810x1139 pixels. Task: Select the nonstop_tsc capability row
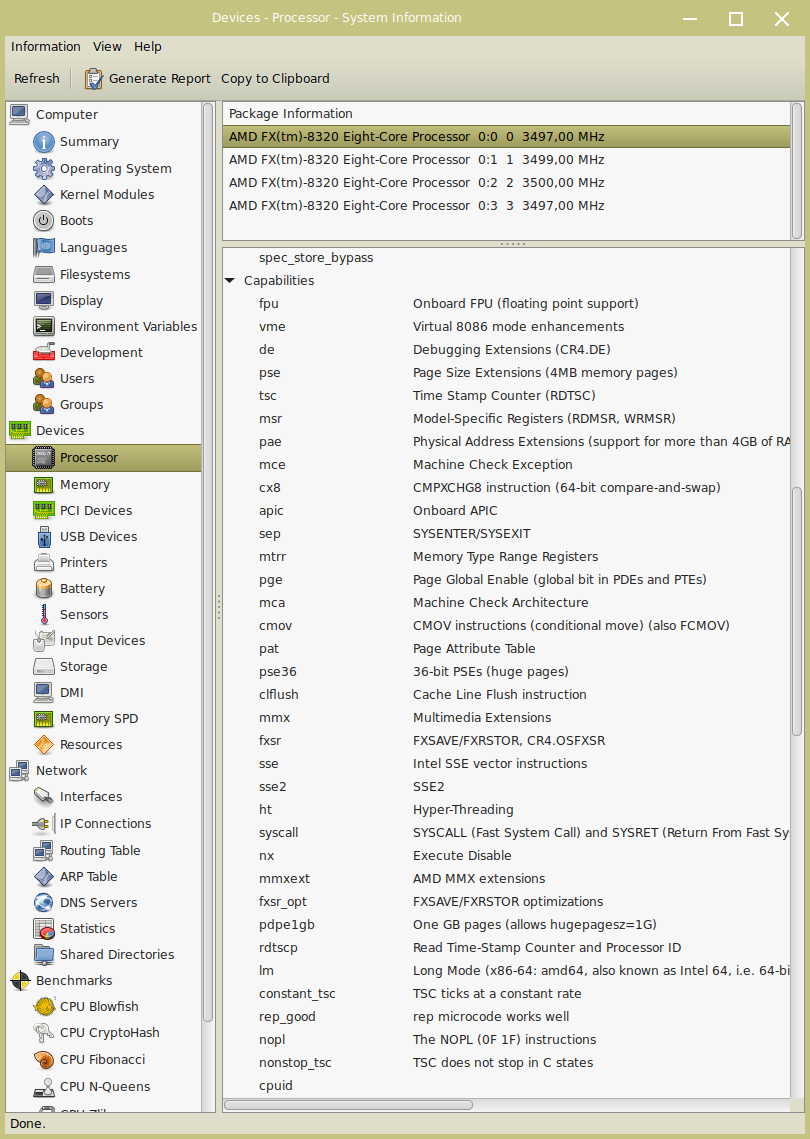[x=506, y=1063]
